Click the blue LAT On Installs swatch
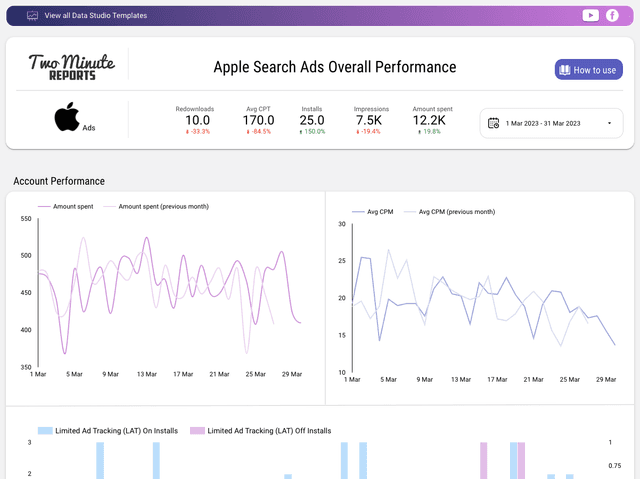Viewport: 640px width, 479px height. point(45,430)
